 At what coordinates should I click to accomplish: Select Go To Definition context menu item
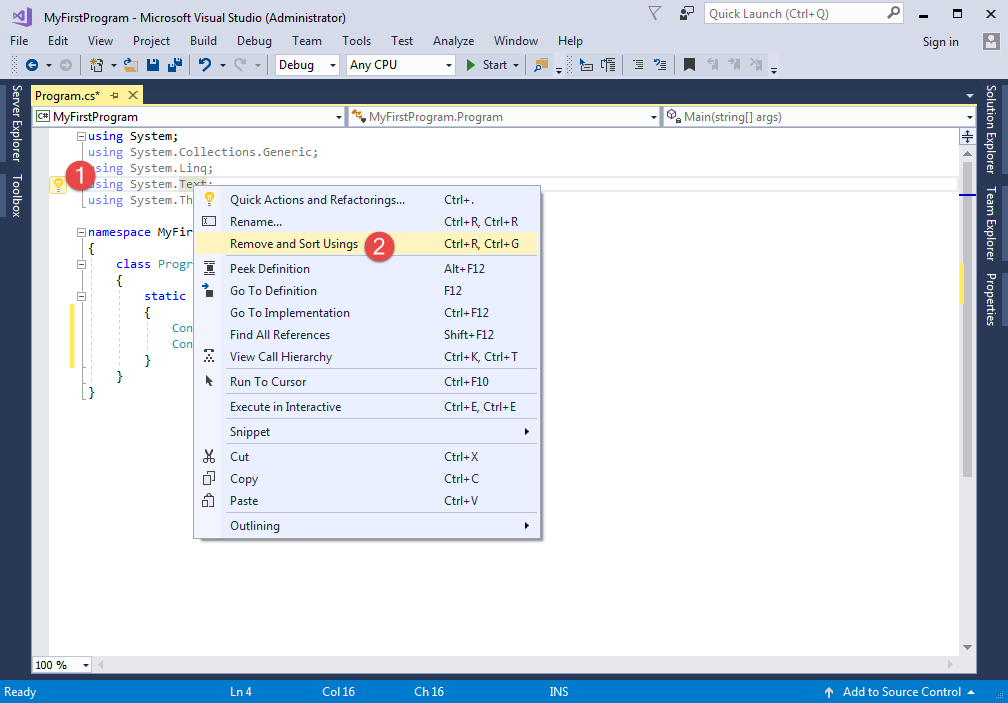pyautogui.click(x=366, y=290)
